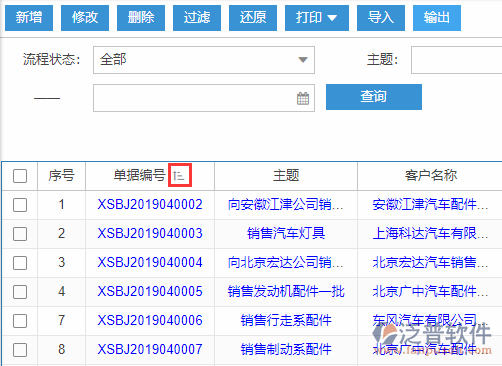Click the 主题 column header
Image resolution: width=502 pixels, height=366 pixels.
click(x=286, y=175)
